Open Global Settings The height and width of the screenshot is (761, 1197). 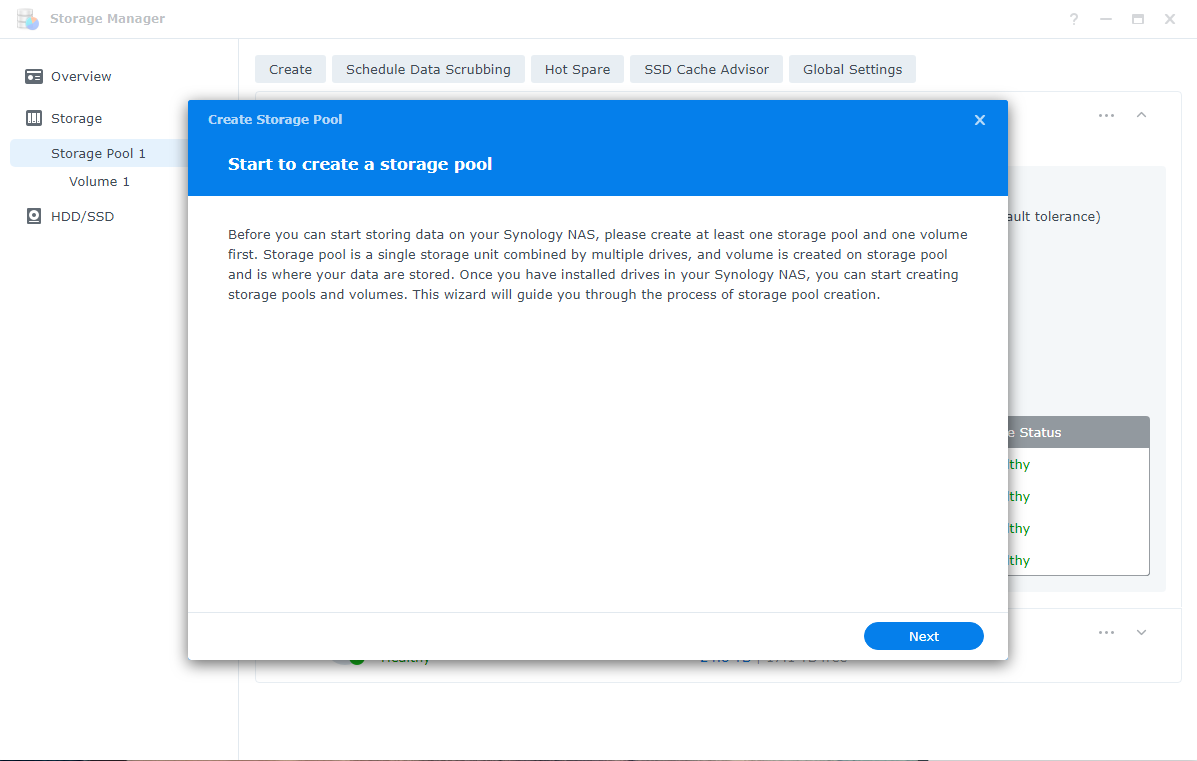[852, 69]
